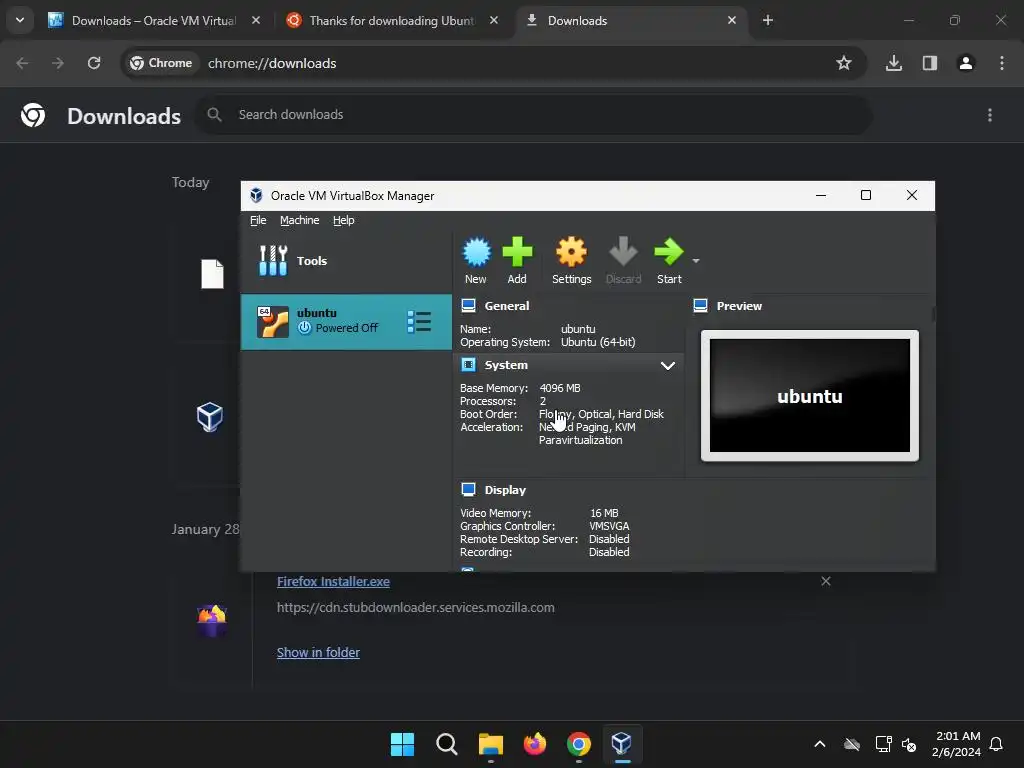The image size is (1024, 768).
Task: Click the network tray icon
Action: pos(884,744)
